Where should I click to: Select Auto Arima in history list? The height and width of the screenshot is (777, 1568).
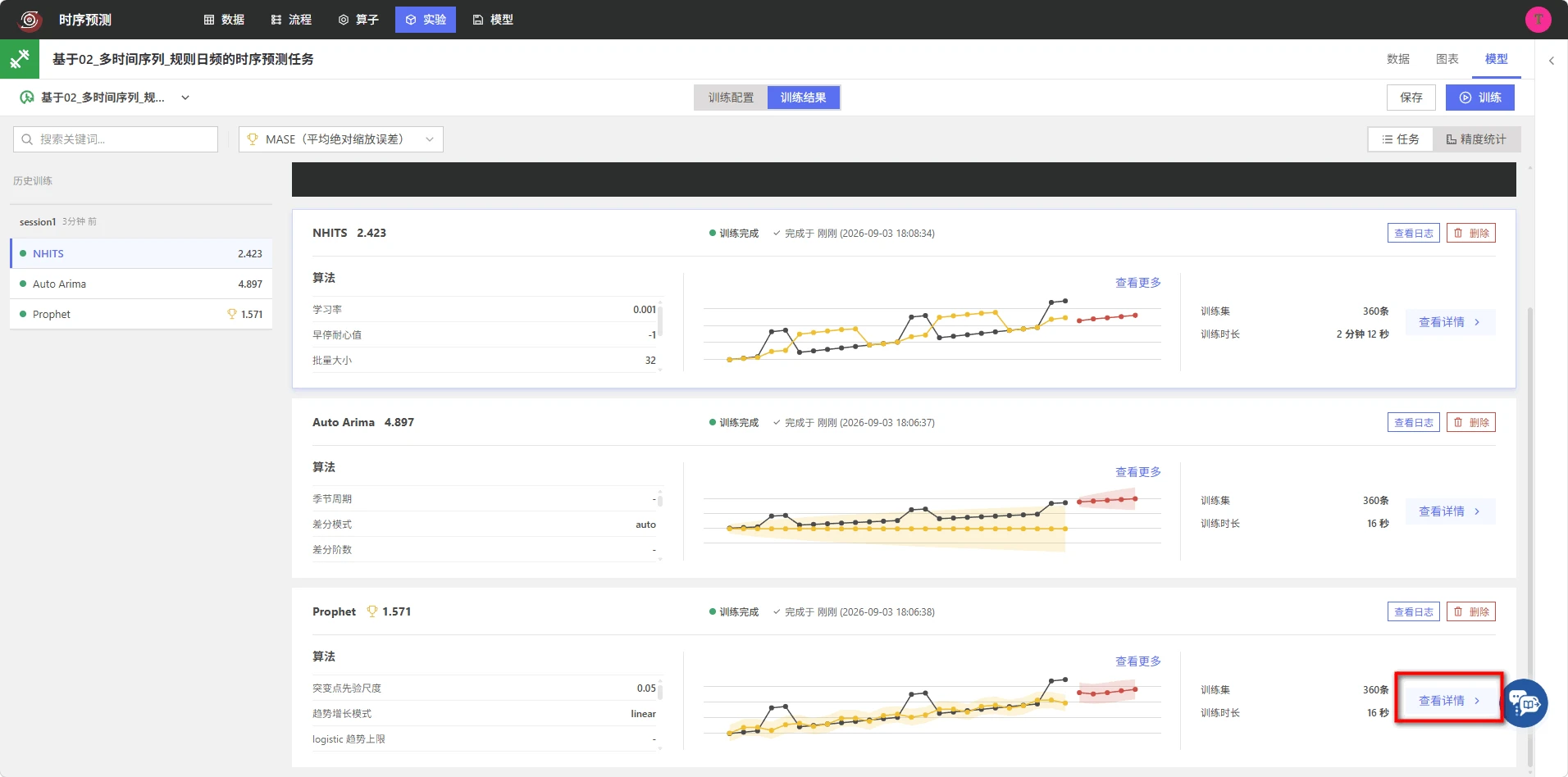pos(141,284)
